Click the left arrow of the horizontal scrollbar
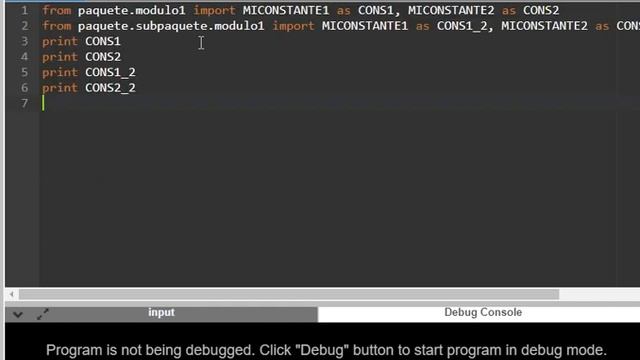640x360 pixels. [12, 294]
